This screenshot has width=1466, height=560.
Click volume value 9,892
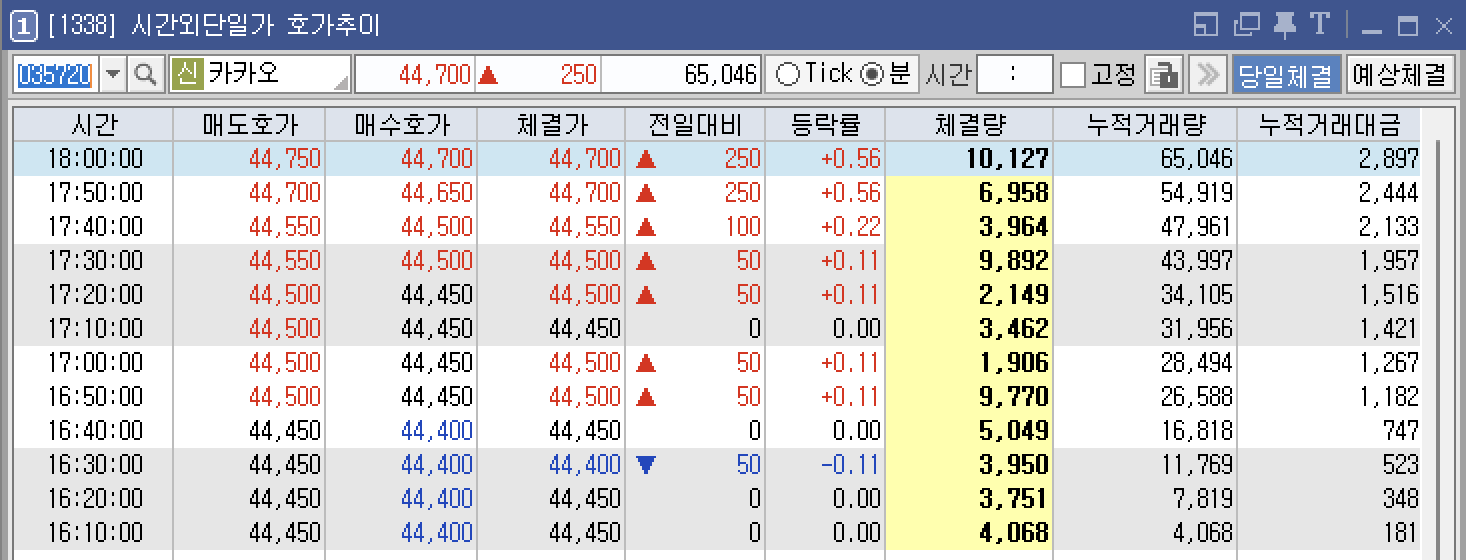[x=1015, y=260]
